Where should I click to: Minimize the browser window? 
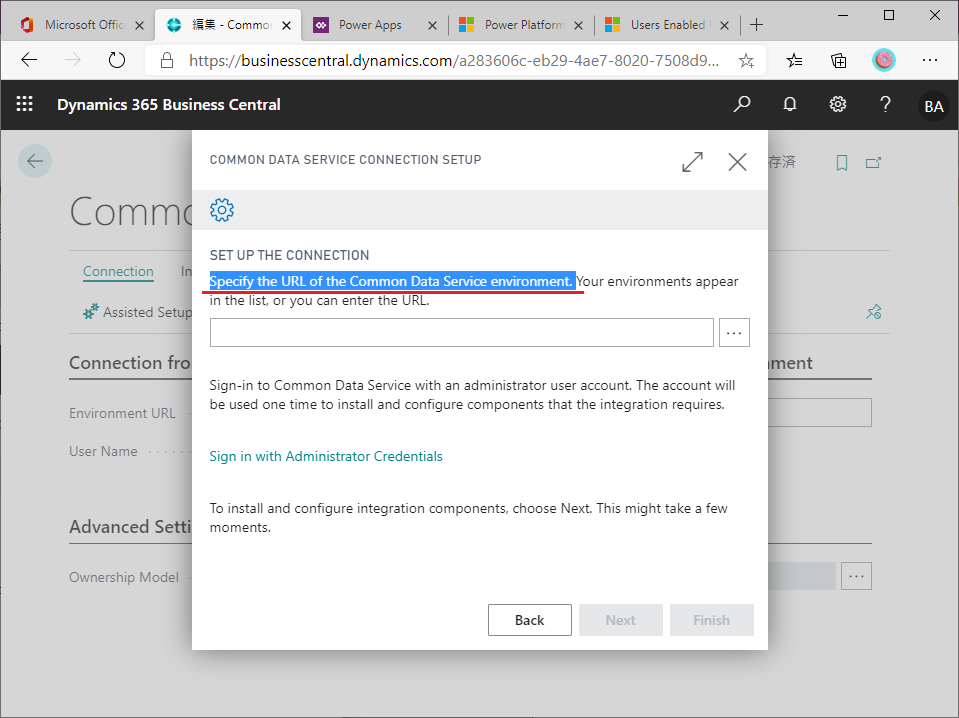[x=843, y=15]
